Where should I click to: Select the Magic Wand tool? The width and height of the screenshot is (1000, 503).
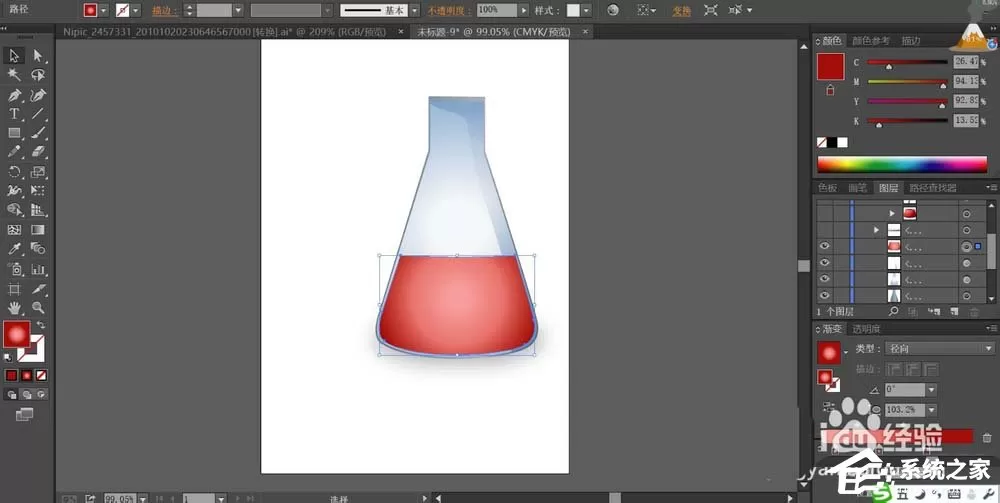14,75
